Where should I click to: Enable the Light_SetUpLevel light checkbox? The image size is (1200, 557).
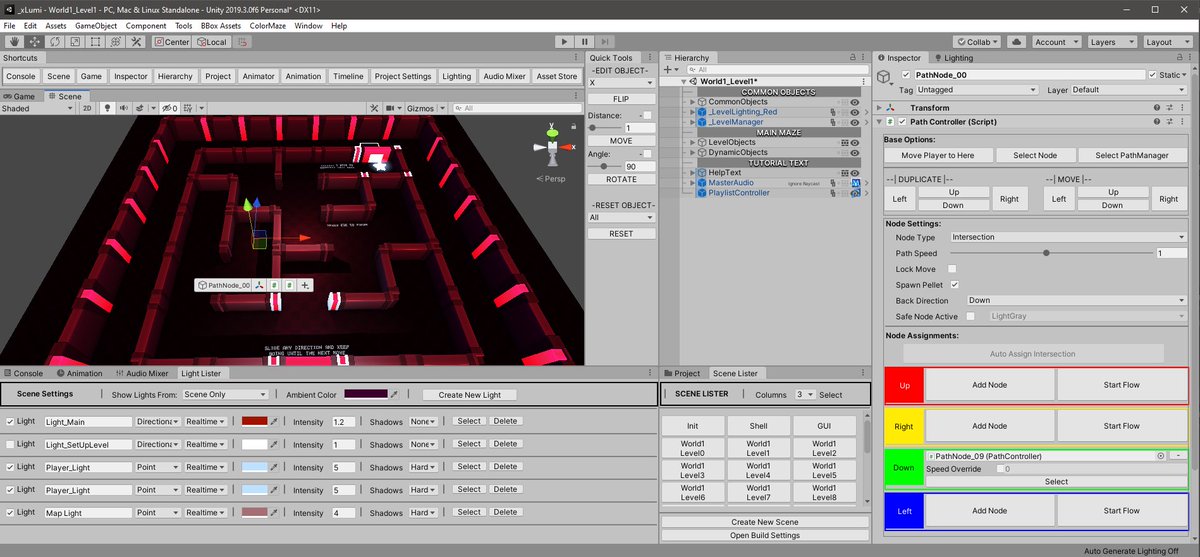coord(10,444)
